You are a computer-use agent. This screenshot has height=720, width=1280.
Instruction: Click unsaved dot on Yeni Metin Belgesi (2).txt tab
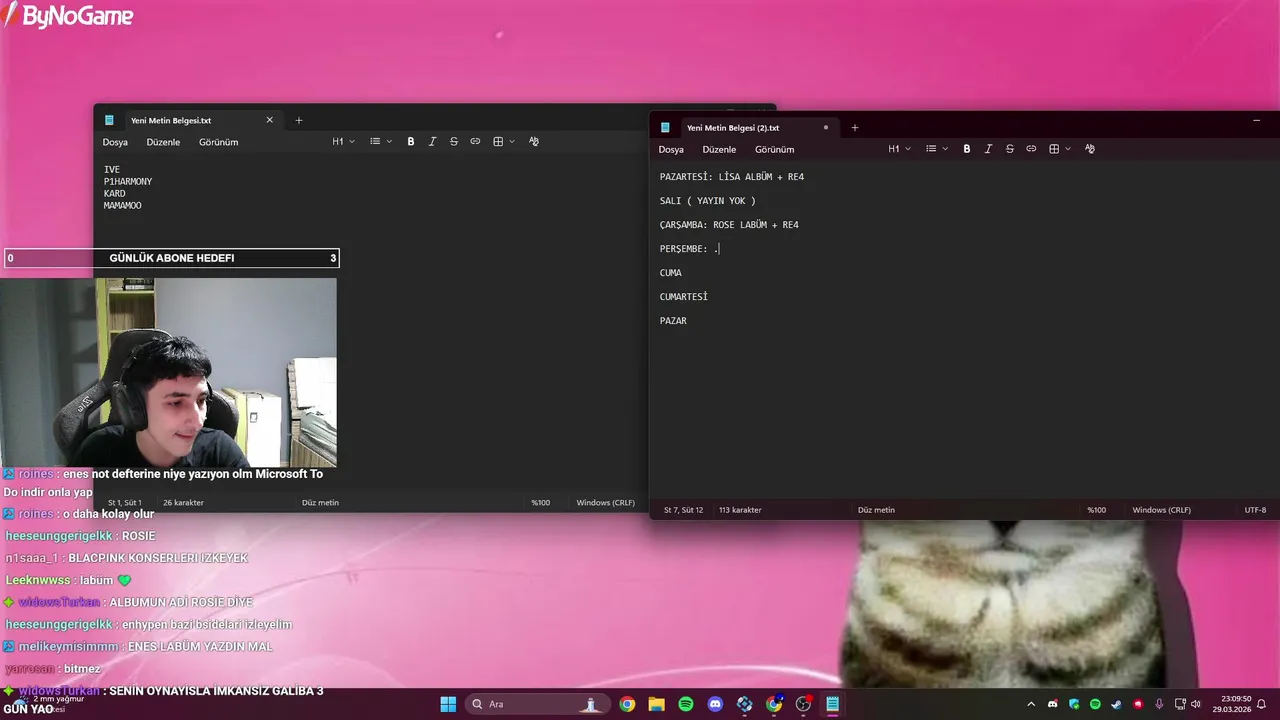pyautogui.click(x=826, y=128)
